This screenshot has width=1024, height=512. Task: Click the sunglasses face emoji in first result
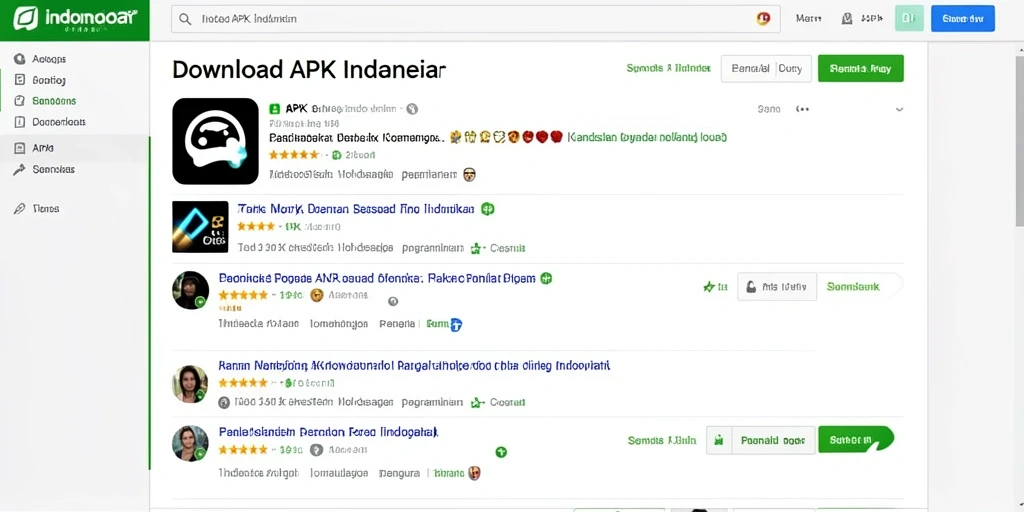(x=469, y=174)
